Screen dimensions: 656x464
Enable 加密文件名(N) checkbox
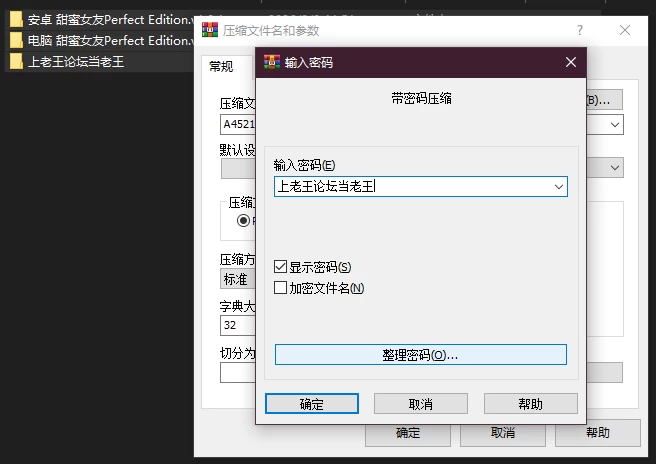(x=280, y=287)
